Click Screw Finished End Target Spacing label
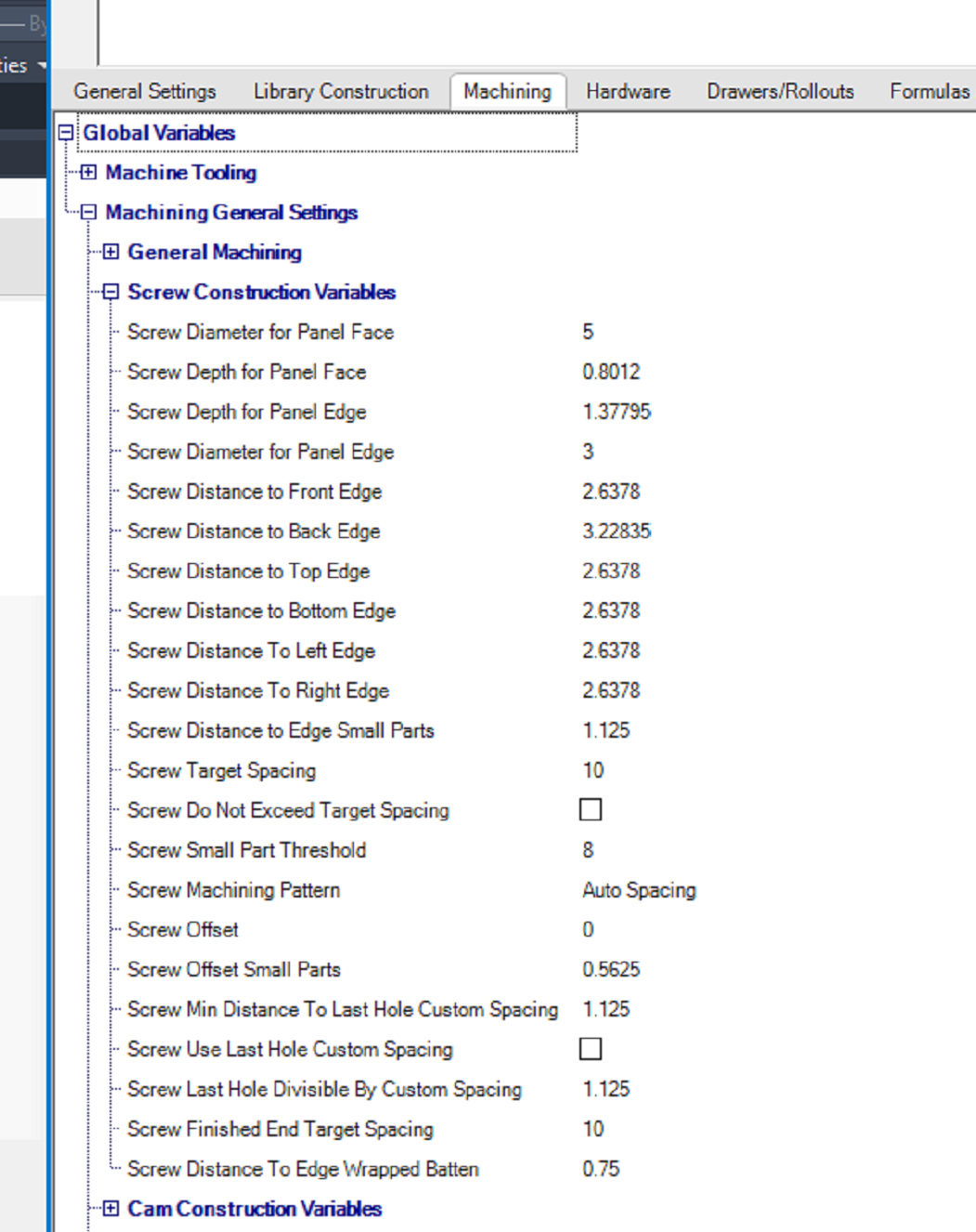Screen dimensions: 976x1232 280,1129
